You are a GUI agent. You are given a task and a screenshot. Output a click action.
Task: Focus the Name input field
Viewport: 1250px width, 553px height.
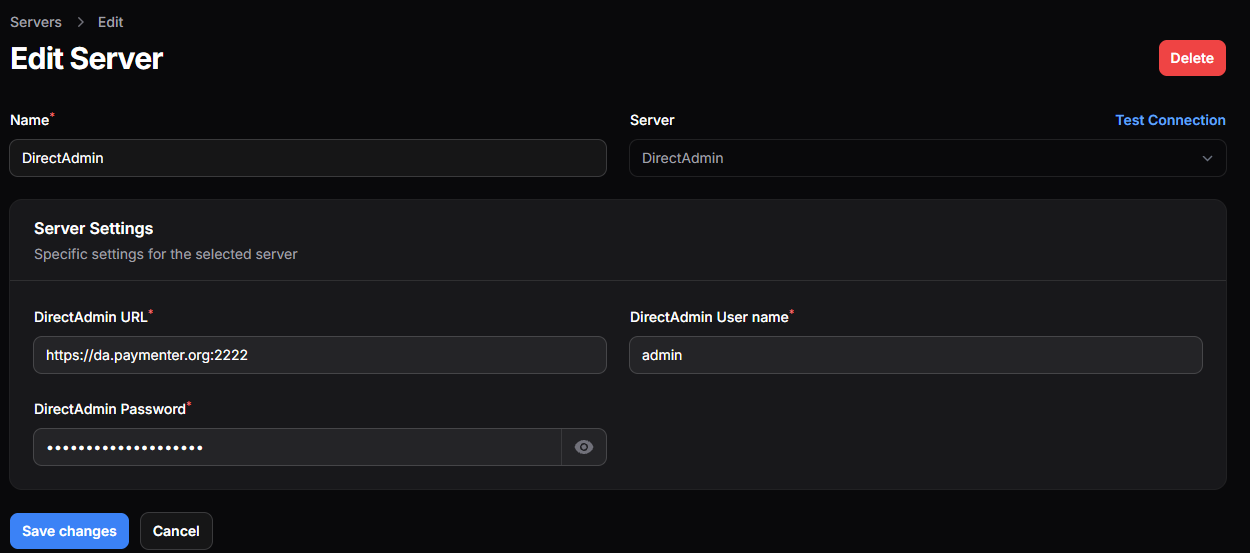click(308, 158)
